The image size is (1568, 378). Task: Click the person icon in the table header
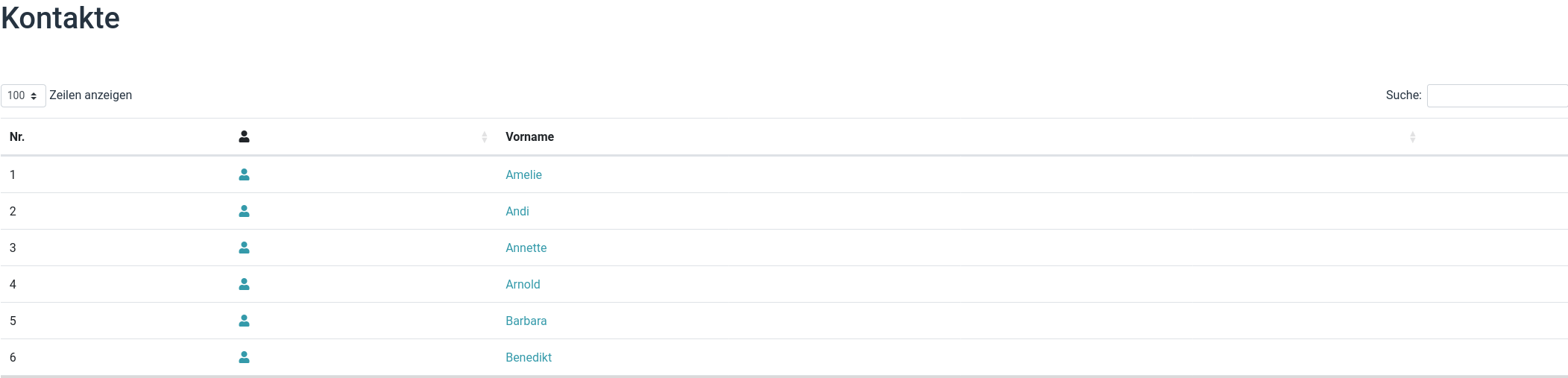coord(244,136)
